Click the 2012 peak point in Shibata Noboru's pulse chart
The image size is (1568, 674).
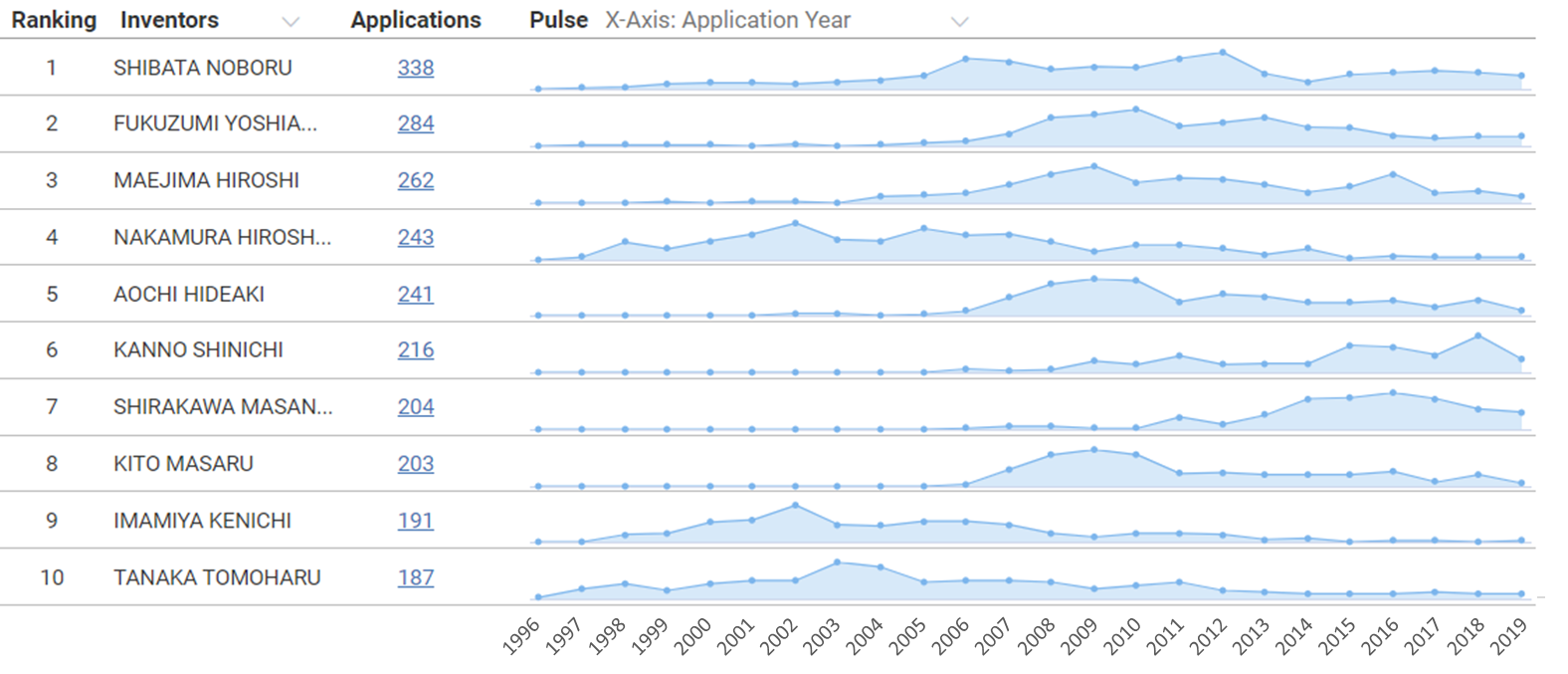pos(1222,53)
